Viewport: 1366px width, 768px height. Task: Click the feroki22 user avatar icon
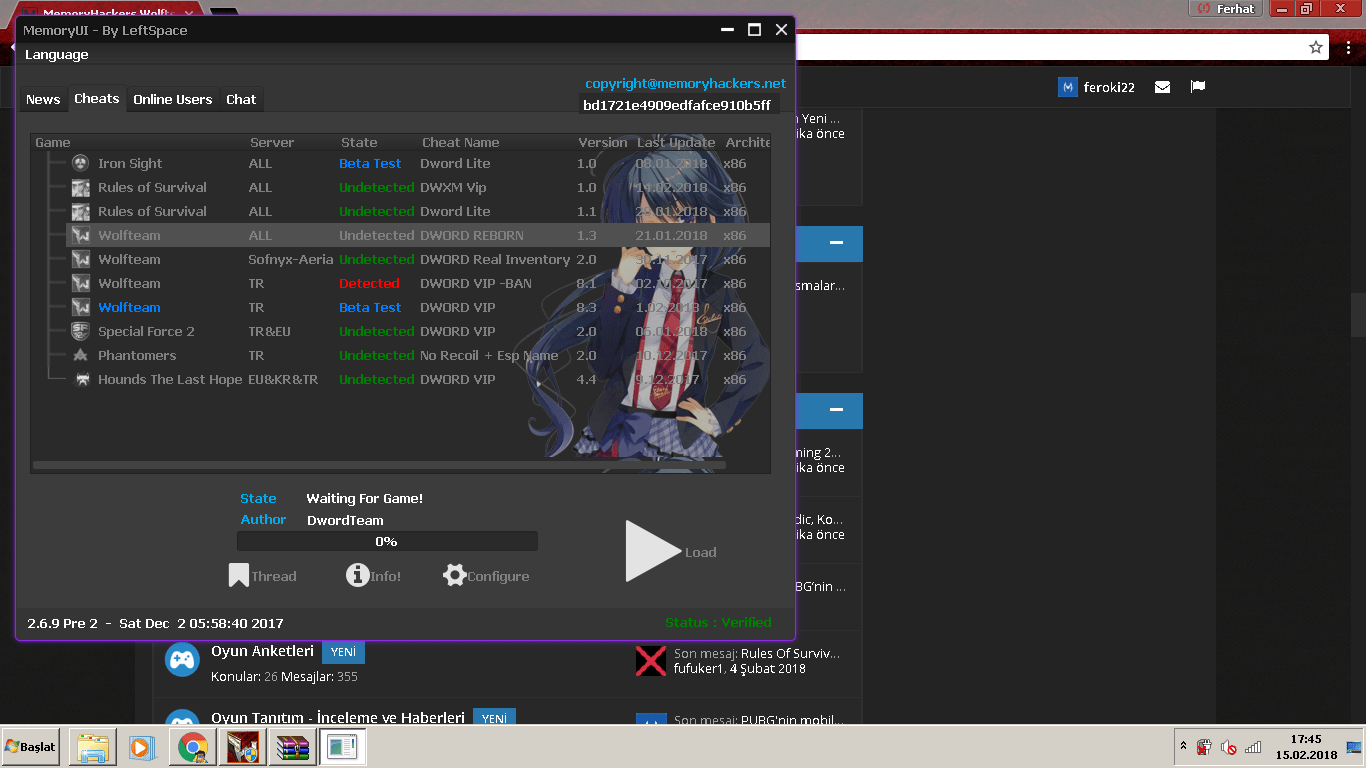pyautogui.click(x=1067, y=87)
